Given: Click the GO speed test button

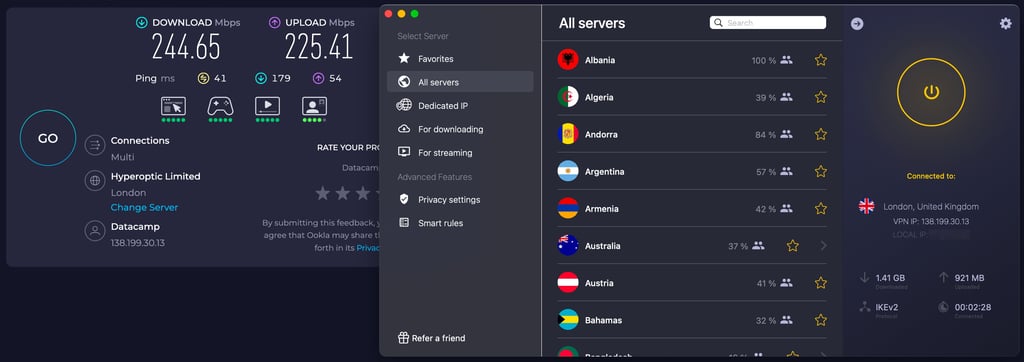Looking at the screenshot, I should click(48, 138).
